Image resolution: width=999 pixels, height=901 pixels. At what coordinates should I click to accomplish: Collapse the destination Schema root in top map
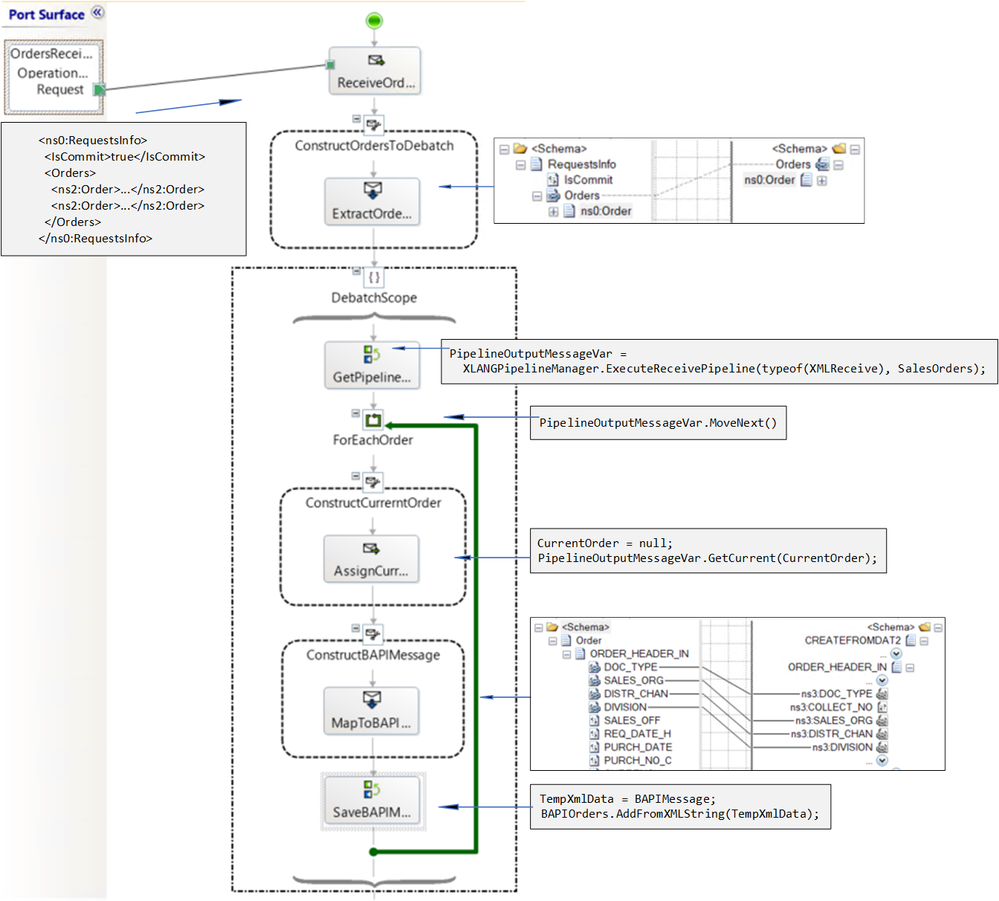tap(855, 149)
